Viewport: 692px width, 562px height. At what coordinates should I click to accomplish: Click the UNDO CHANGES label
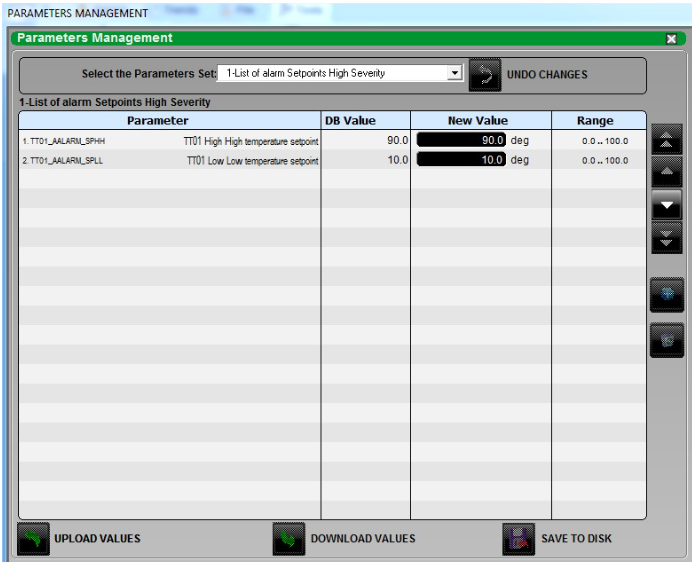pyautogui.click(x=547, y=75)
